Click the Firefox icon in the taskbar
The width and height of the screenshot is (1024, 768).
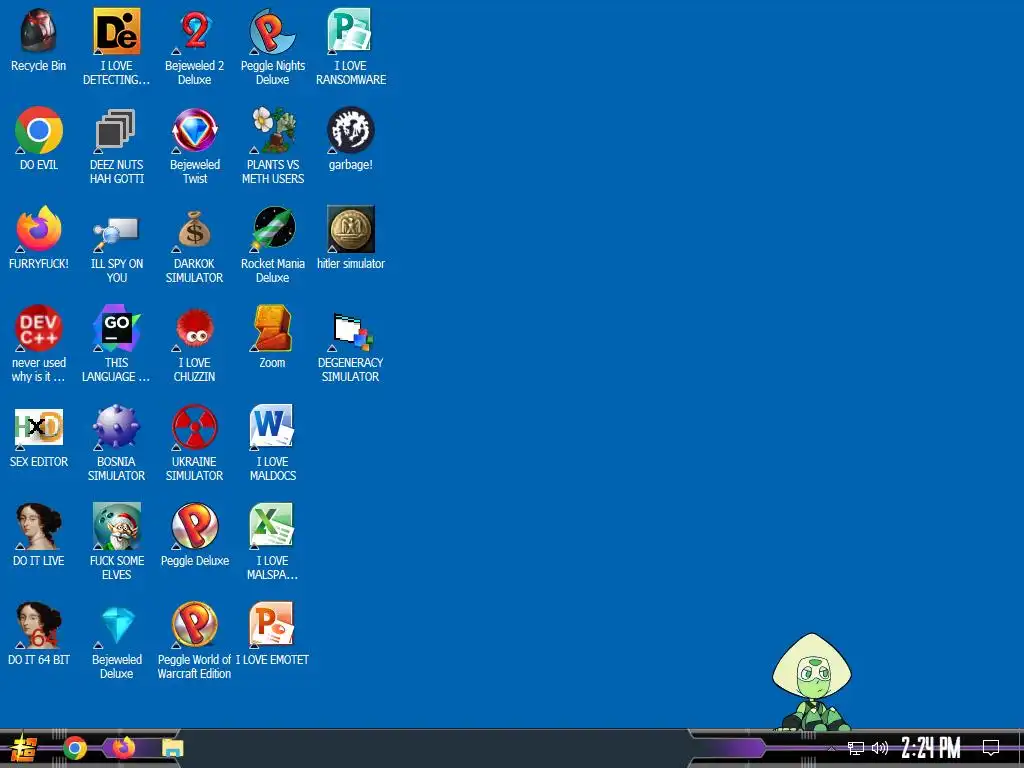pyautogui.click(x=123, y=748)
